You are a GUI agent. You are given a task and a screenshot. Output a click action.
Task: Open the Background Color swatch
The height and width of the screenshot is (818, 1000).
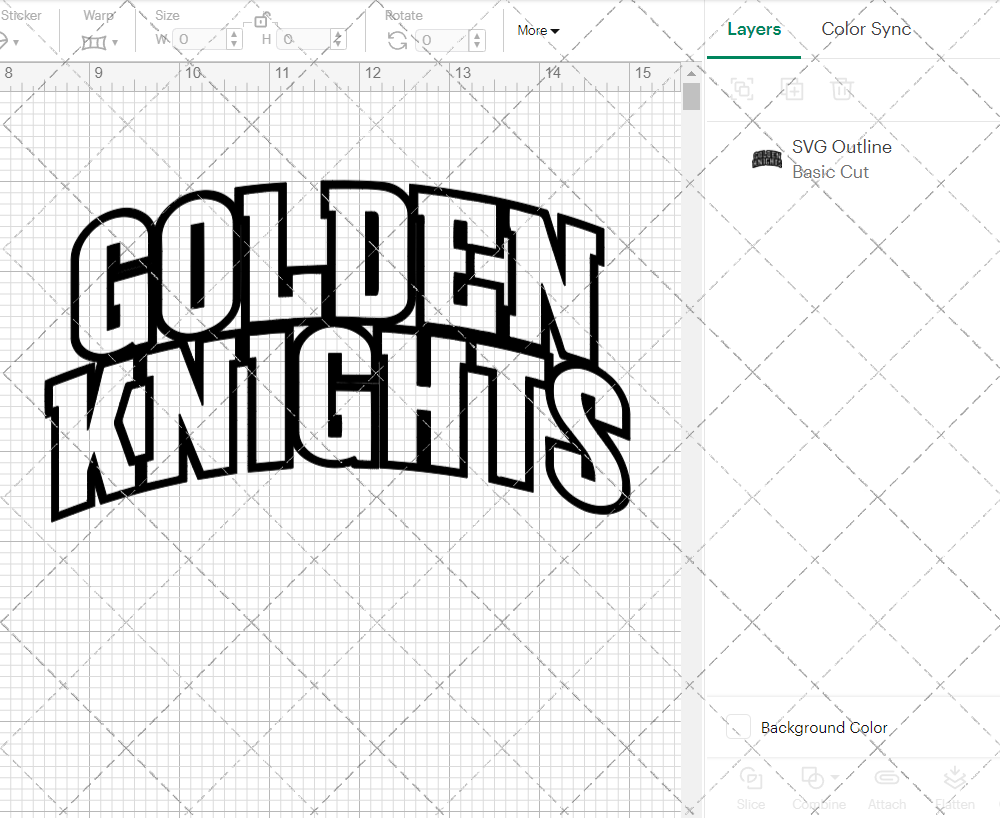(737, 728)
